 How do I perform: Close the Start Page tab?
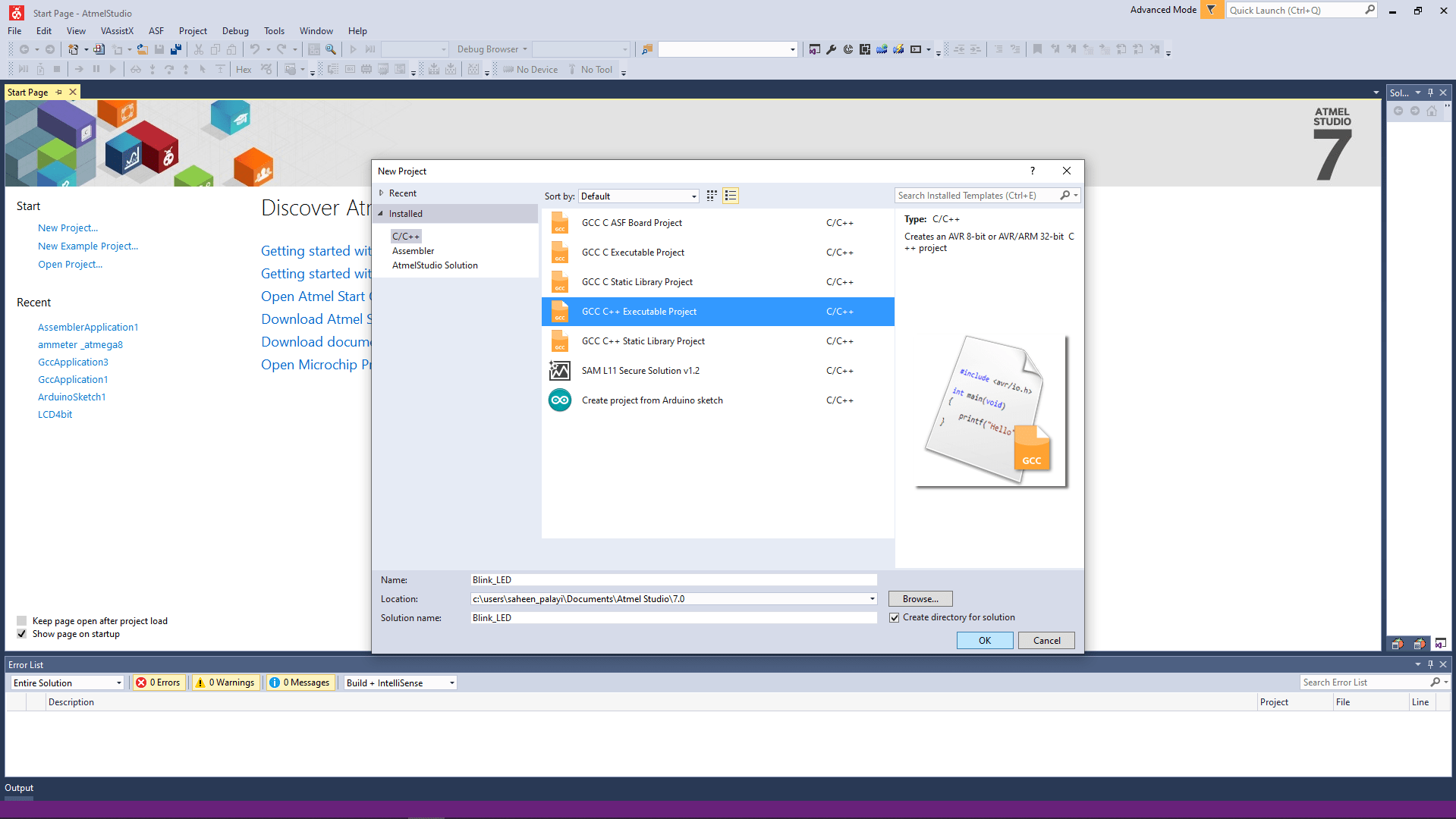(x=73, y=92)
